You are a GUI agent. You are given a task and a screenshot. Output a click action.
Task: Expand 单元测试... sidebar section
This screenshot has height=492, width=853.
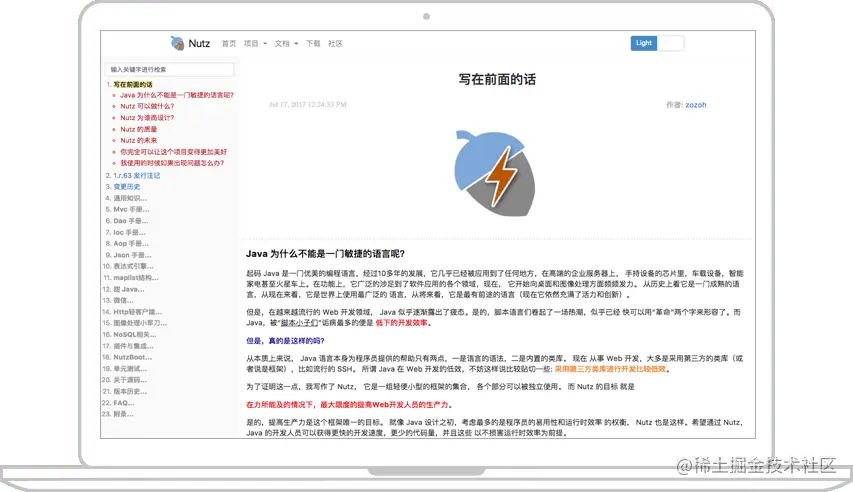tap(130, 368)
